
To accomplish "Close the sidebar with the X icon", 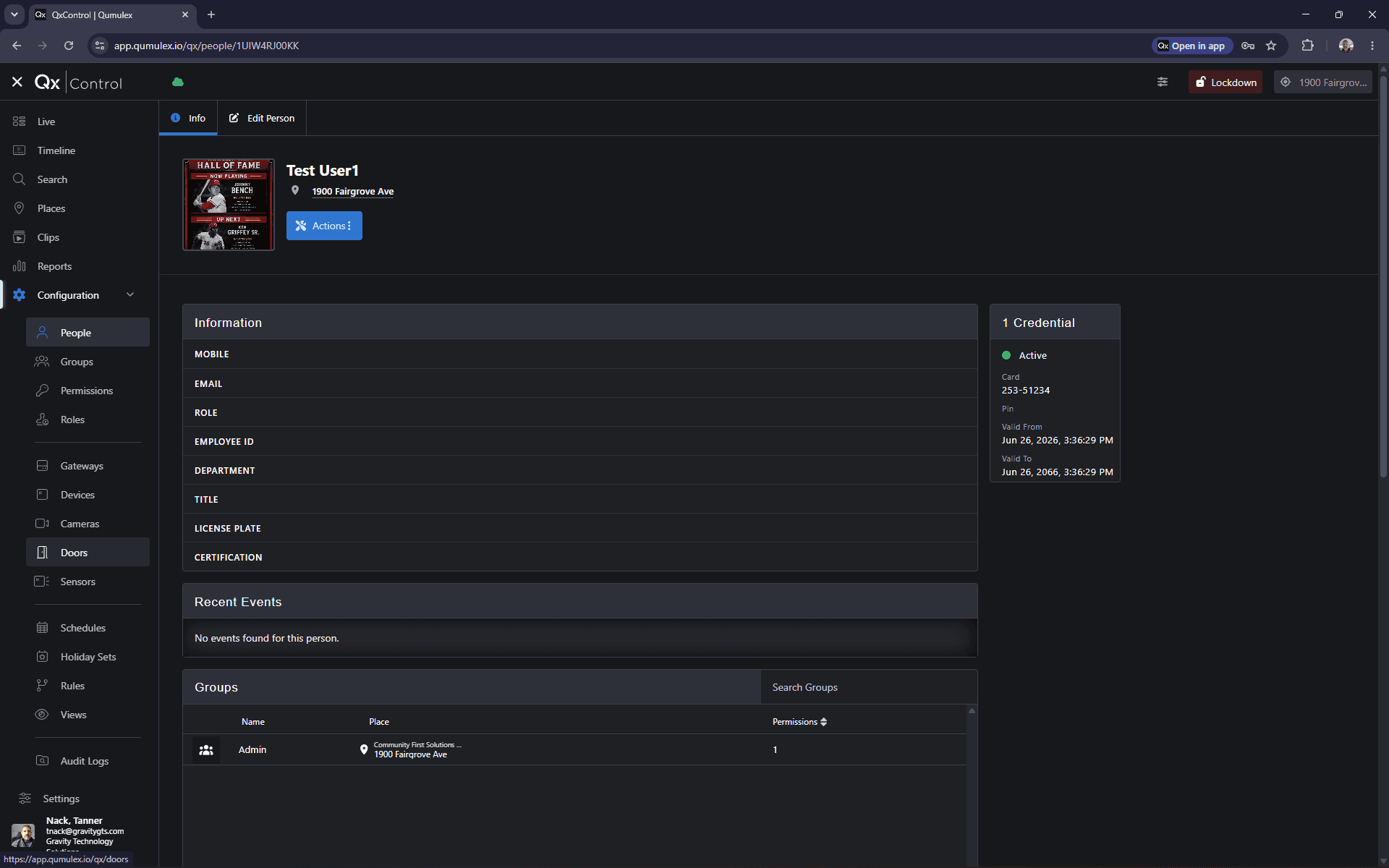I will 17,82.
